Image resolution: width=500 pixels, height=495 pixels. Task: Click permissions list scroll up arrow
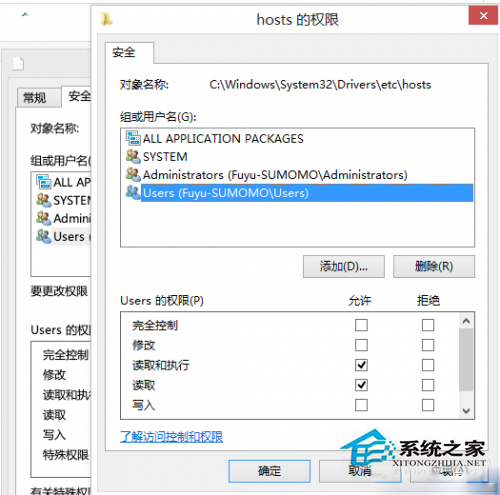[466, 321]
